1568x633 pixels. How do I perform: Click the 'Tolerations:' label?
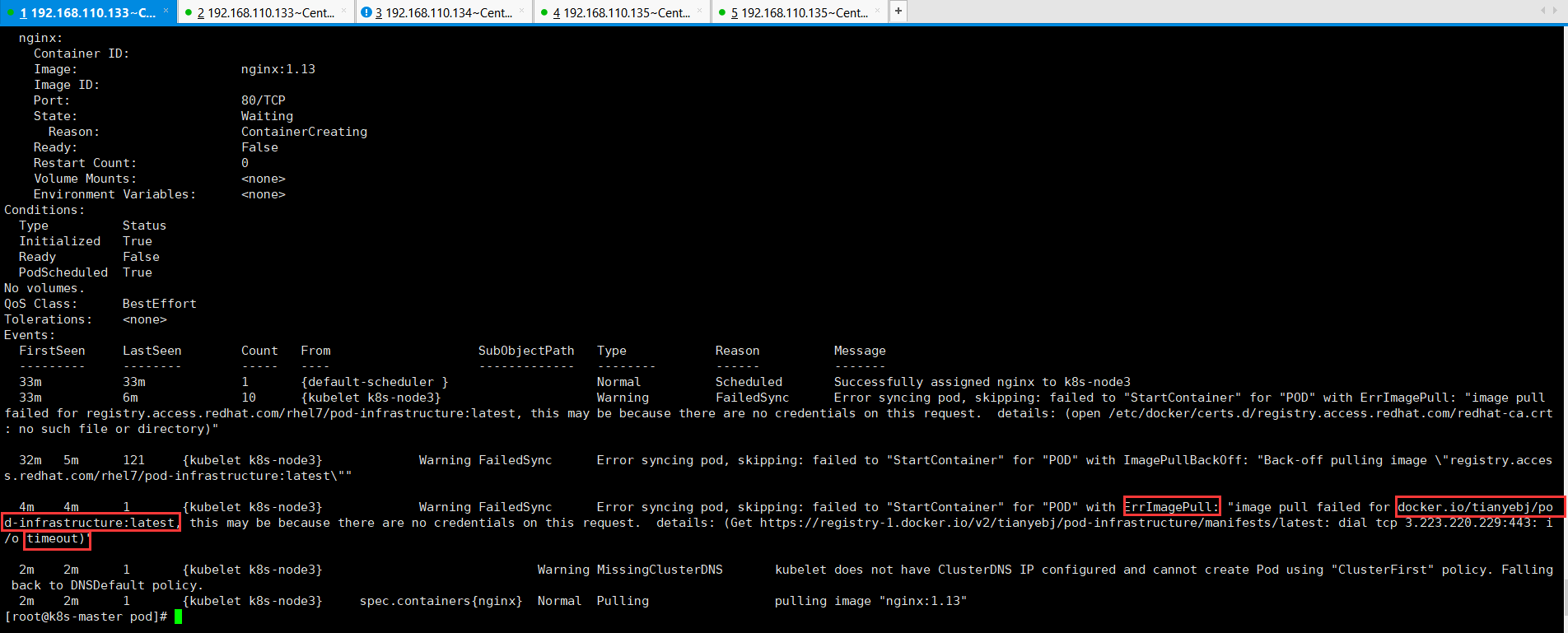(48, 319)
